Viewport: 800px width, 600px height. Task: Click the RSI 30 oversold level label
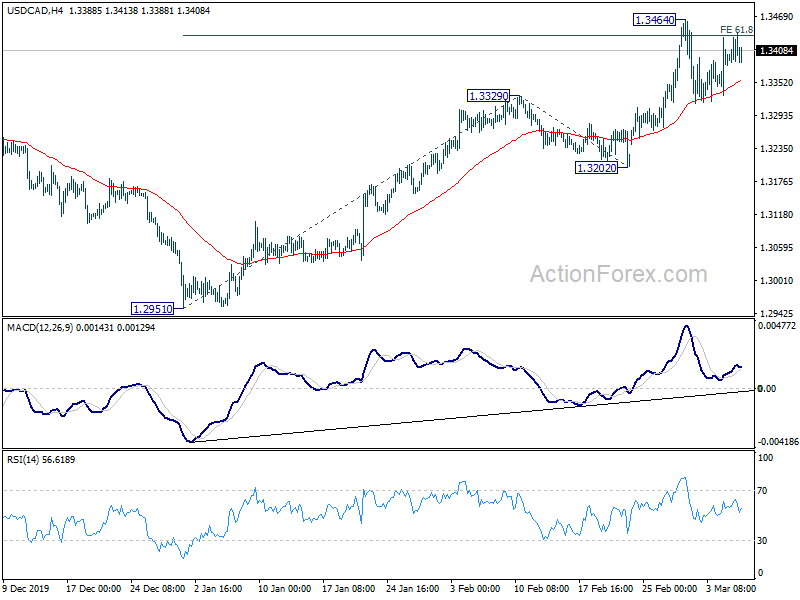(x=762, y=541)
